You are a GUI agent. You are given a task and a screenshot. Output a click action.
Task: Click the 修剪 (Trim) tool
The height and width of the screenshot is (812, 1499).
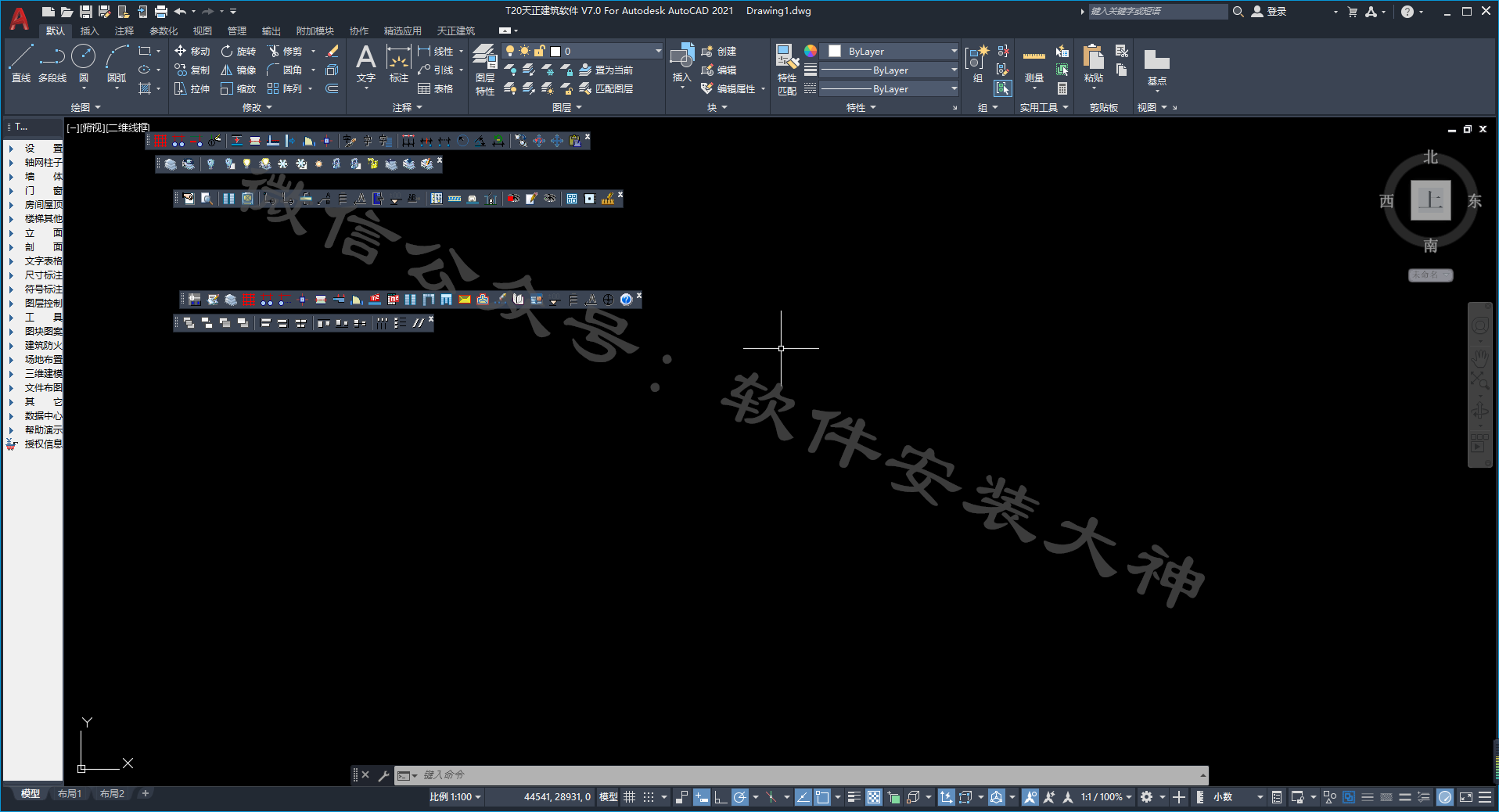point(286,51)
